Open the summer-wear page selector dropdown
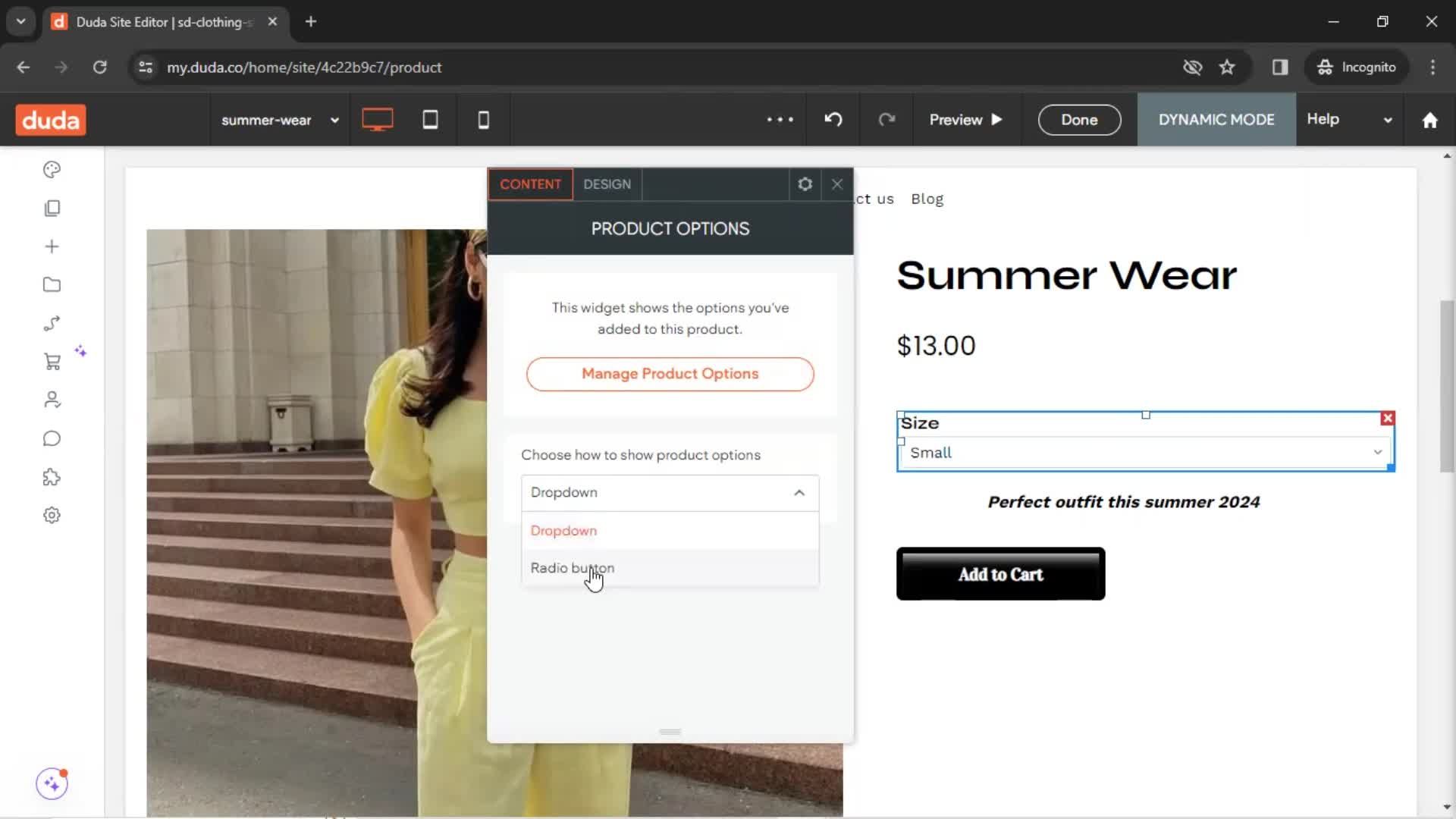 pyautogui.click(x=280, y=120)
